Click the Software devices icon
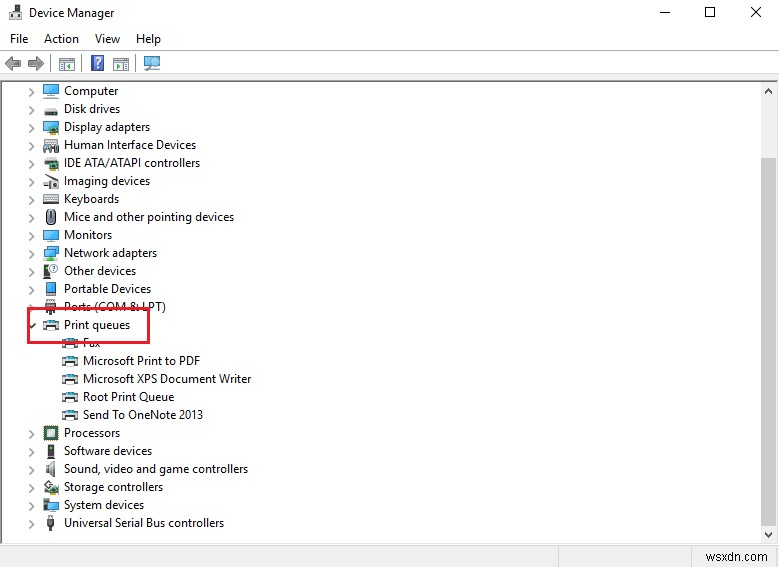The height and width of the screenshot is (567, 779). (x=51, y=451)
